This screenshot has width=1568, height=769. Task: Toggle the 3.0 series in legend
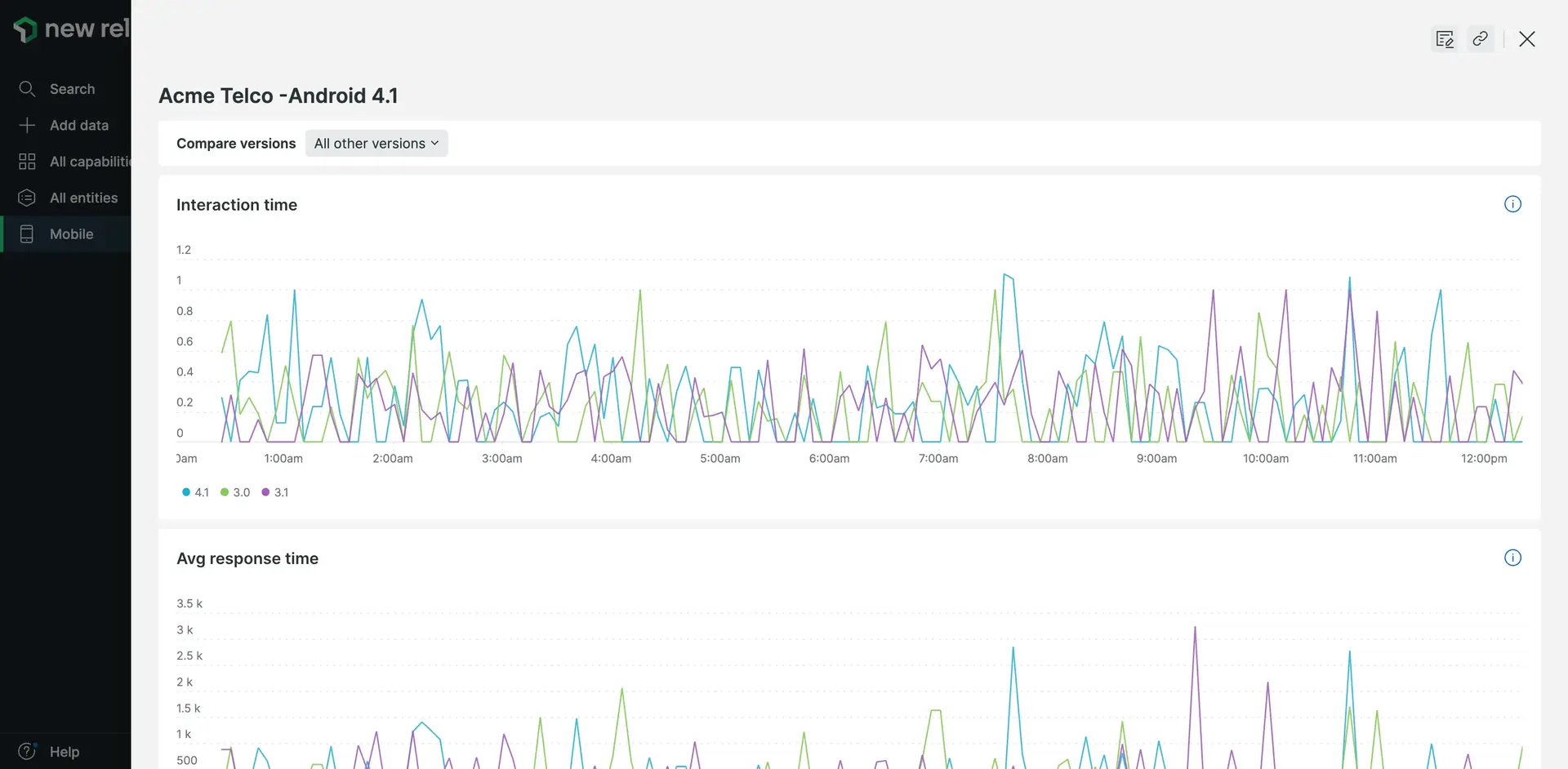[x=235, y=492]
